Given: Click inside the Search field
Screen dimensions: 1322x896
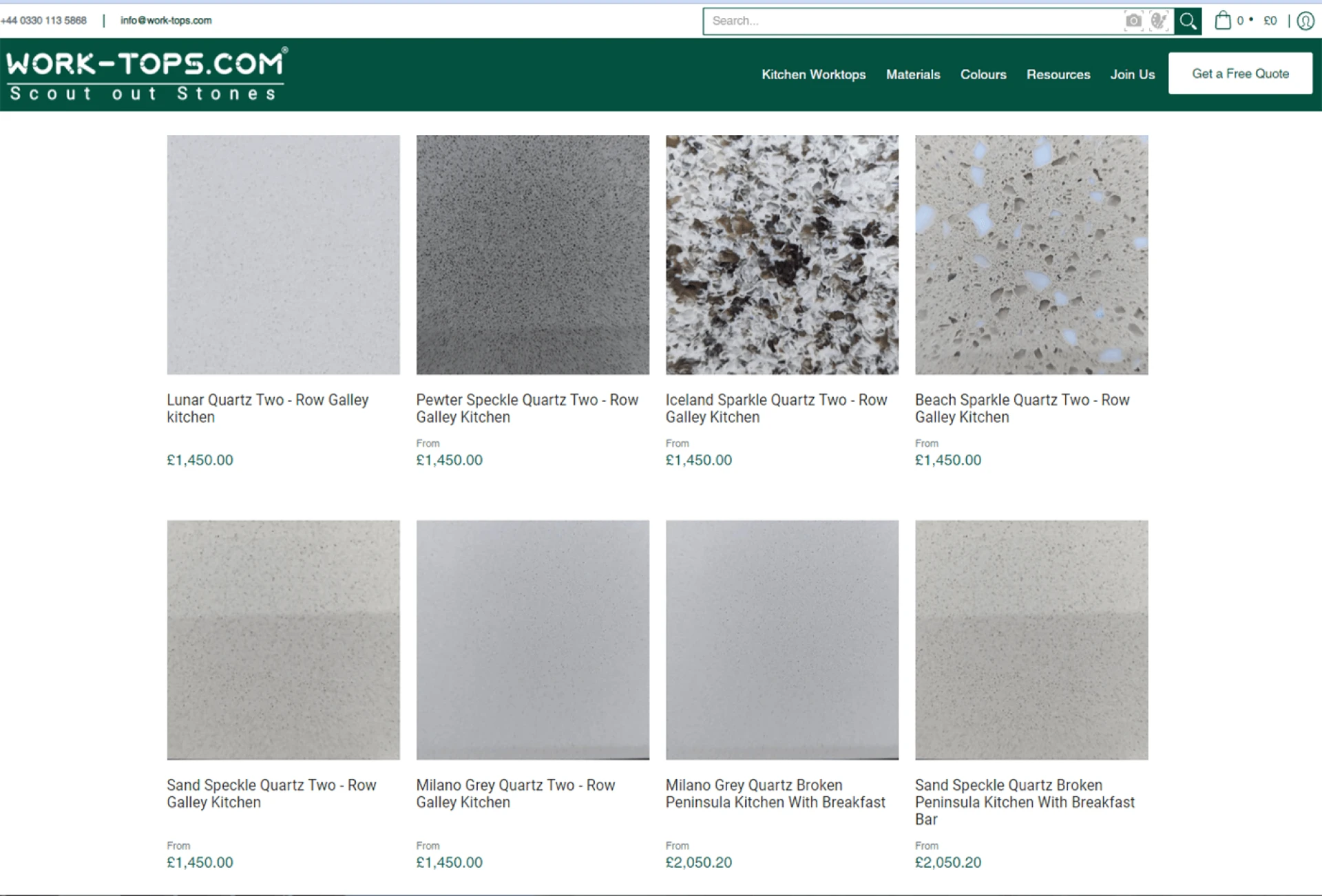Looking at the screenshot, I should (x=895, y=21).
